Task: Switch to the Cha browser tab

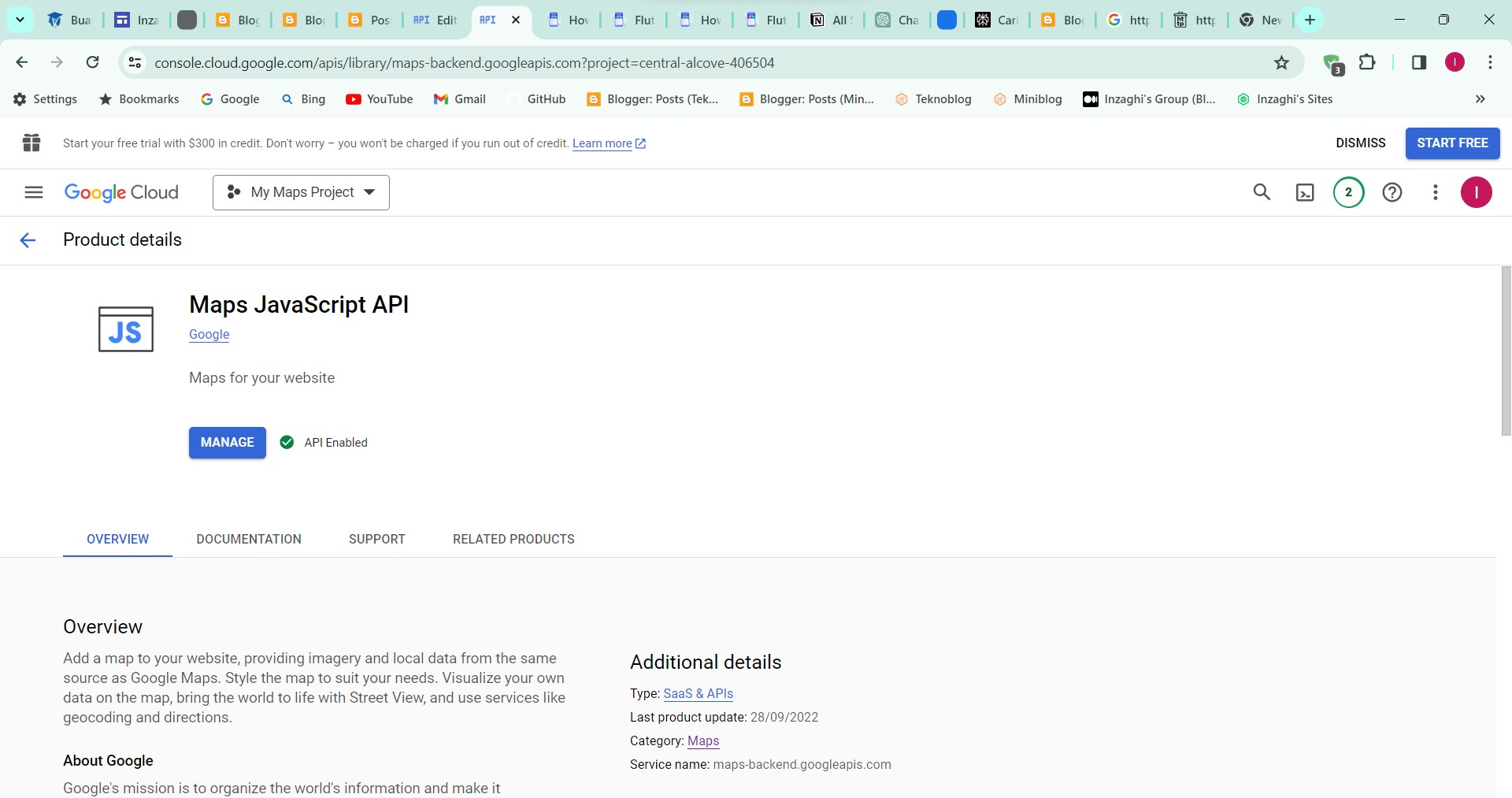Action: click(x=898, y=20)
